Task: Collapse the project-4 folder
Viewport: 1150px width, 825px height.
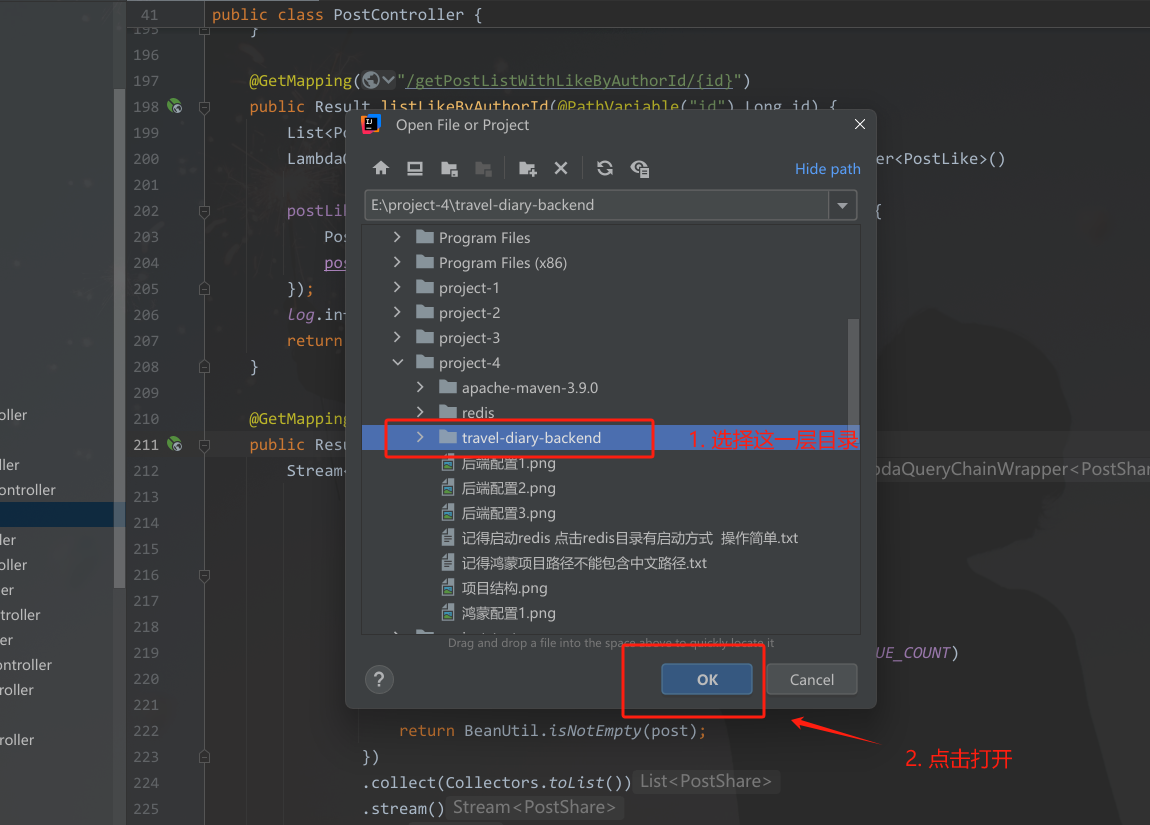Action: click(x=398, y=362)
